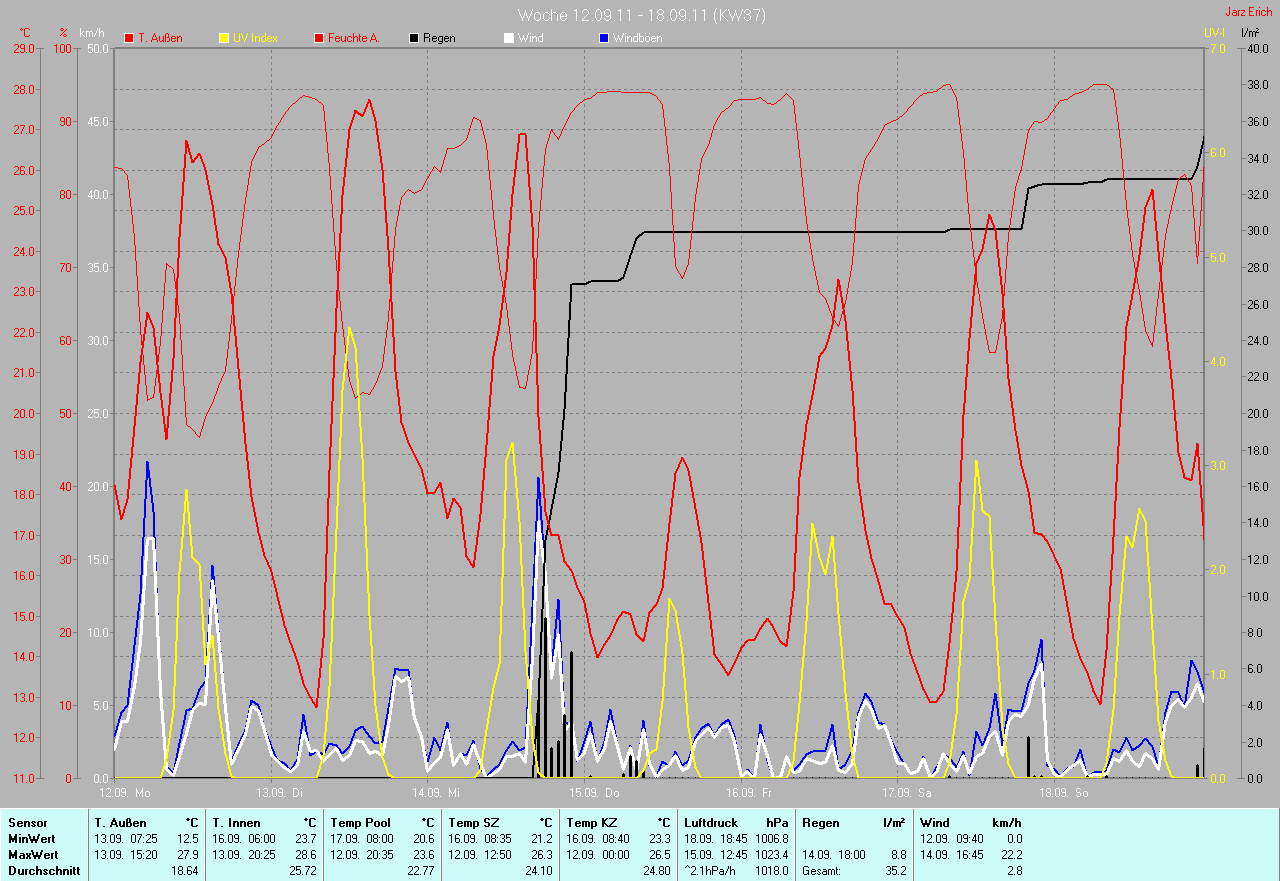Select the '12.09. Mo' day label
The image size is (1280, 881).
[125, 793]
